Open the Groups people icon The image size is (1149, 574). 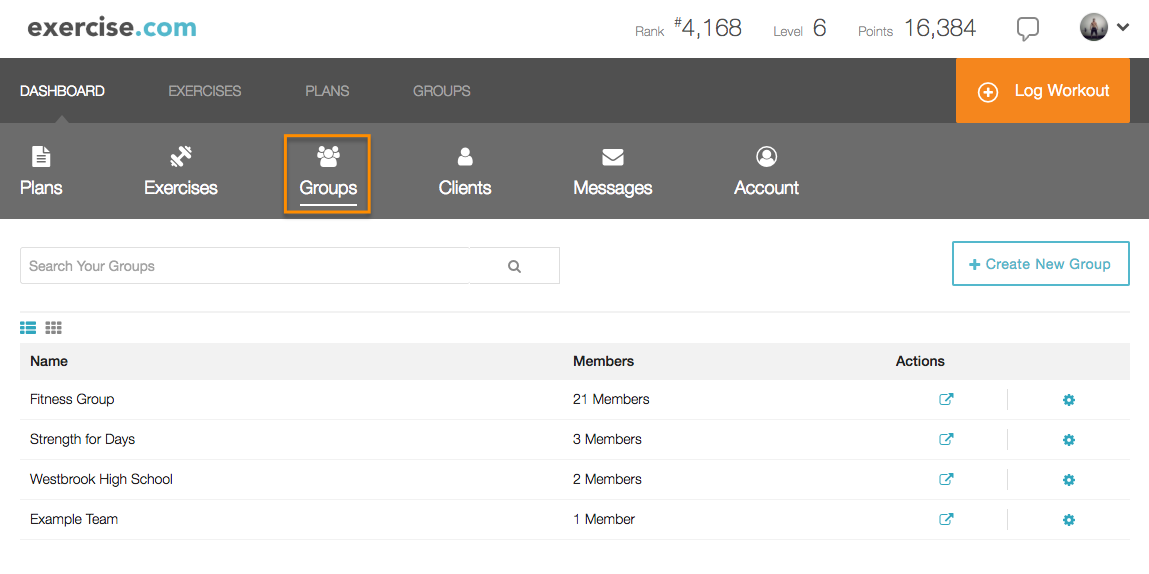point(328,156)
